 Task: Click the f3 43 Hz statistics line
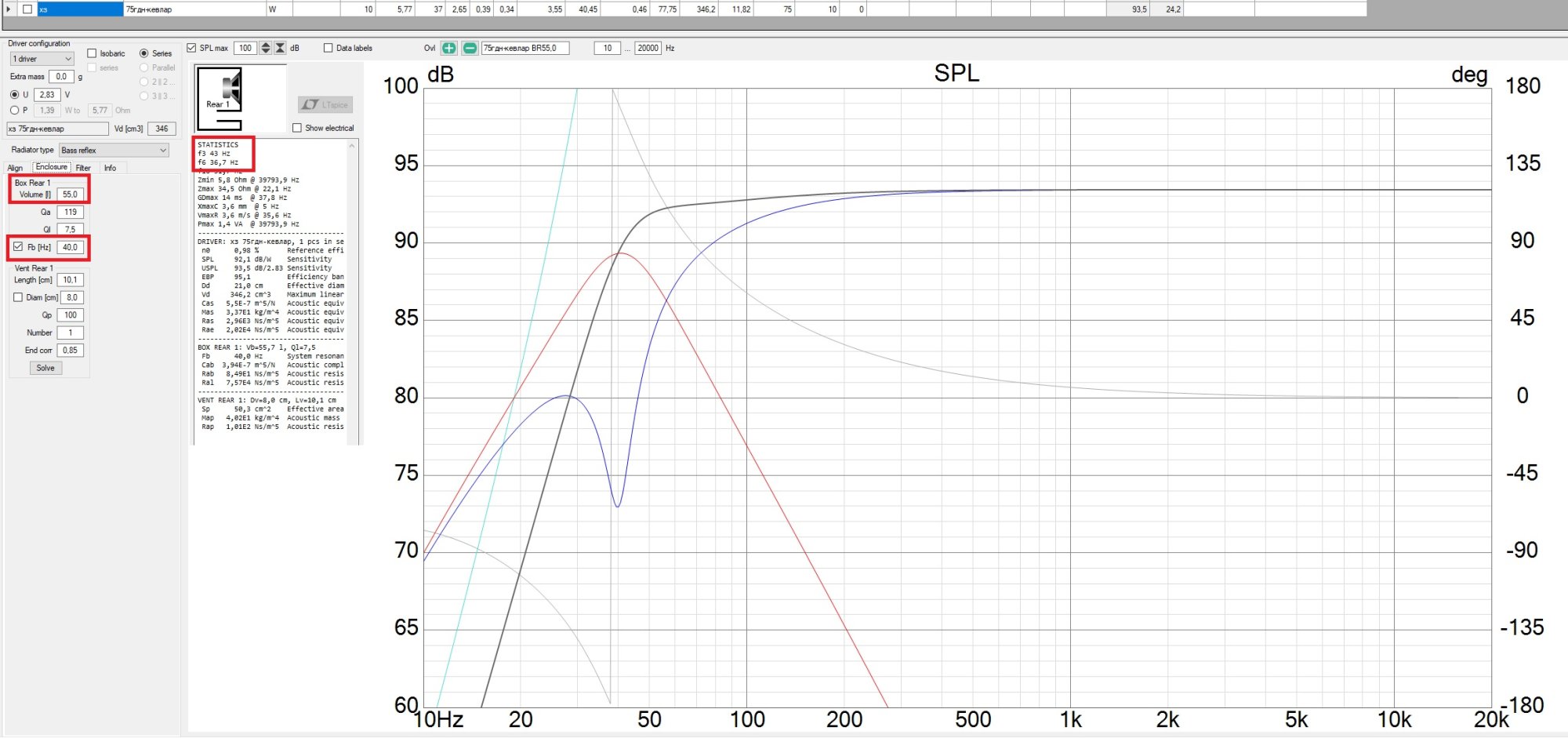(x=214, y=154)
